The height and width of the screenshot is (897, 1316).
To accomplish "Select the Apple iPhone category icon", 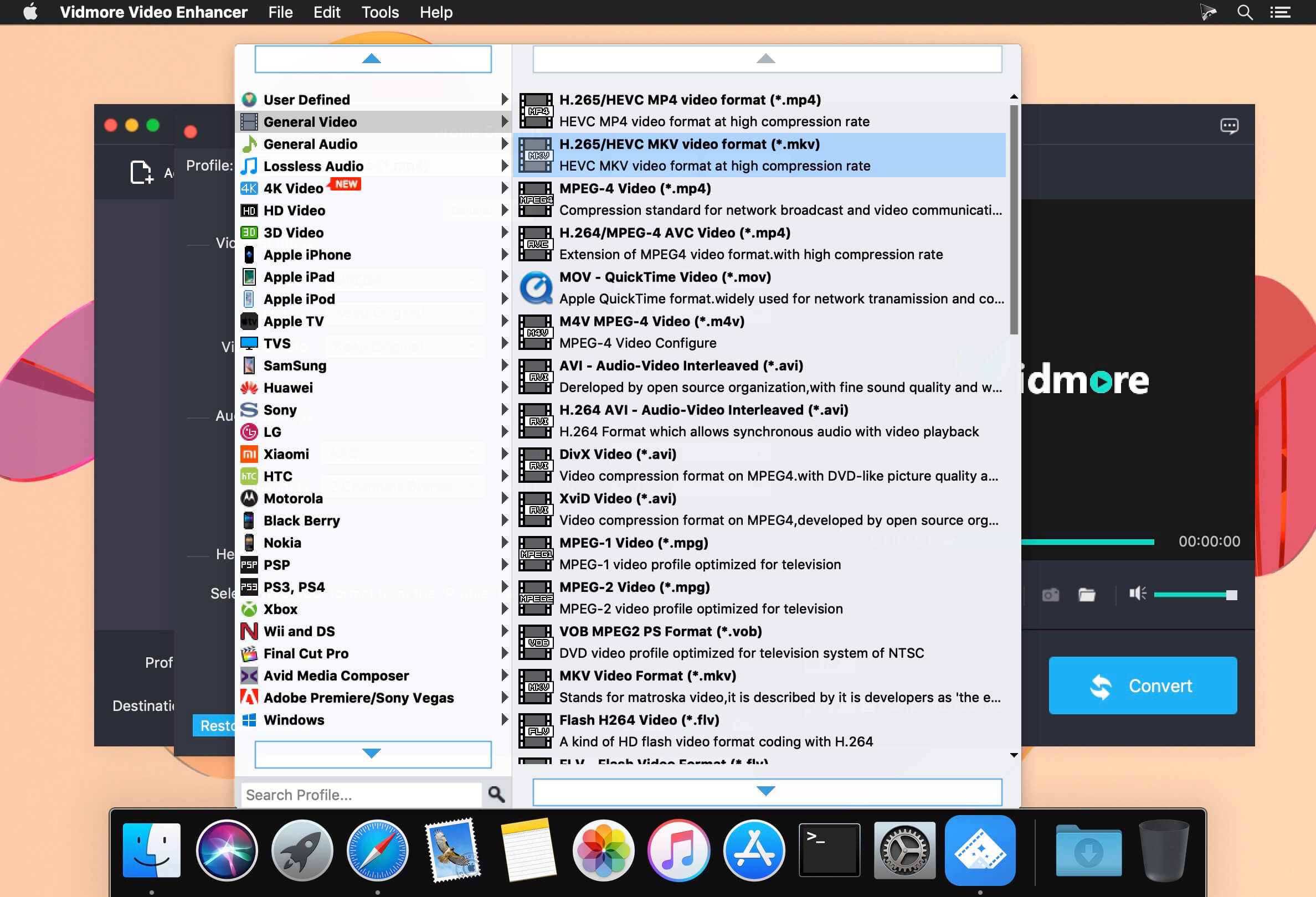I will [249, 255].
